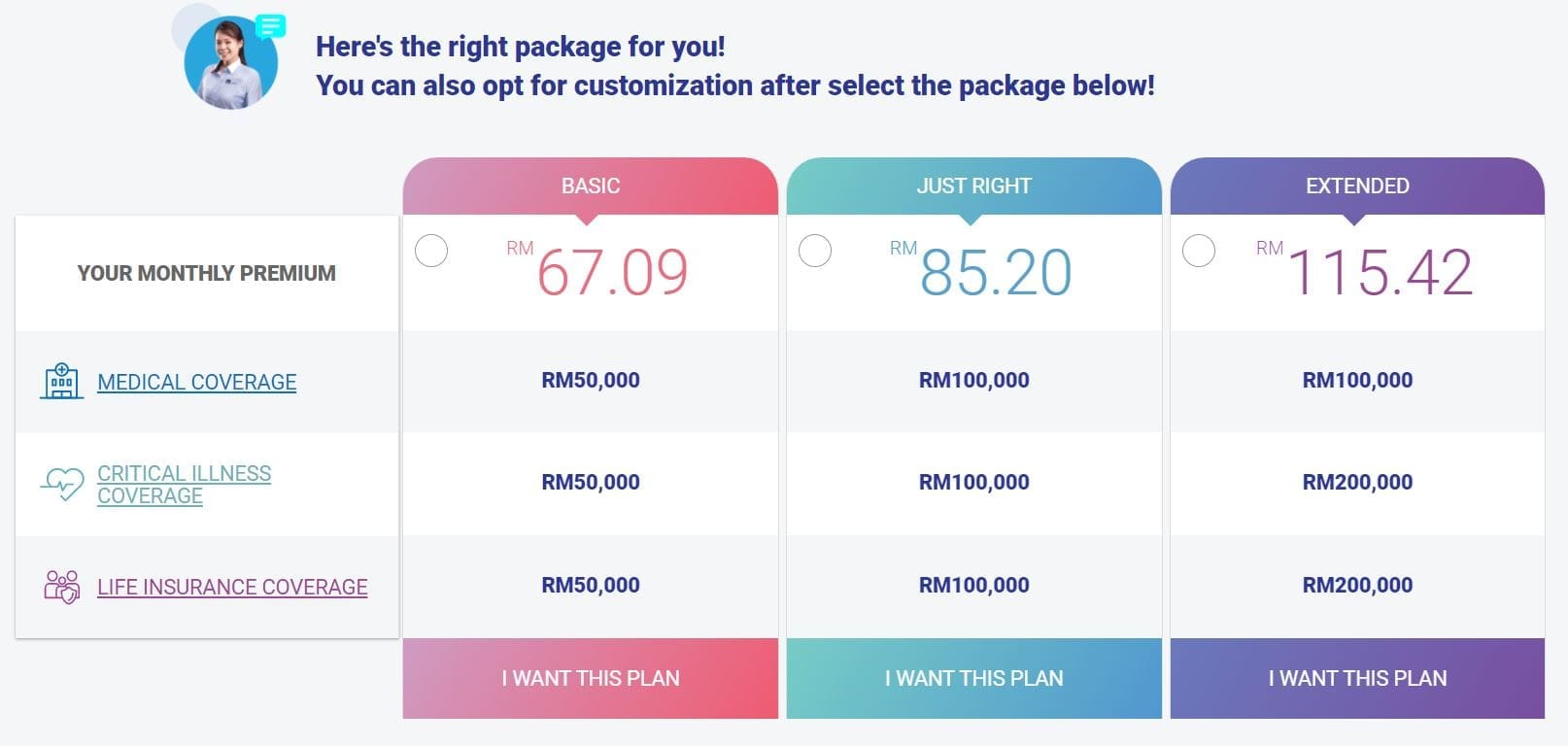Select the Basic plan radio button

tap(431, 250)
